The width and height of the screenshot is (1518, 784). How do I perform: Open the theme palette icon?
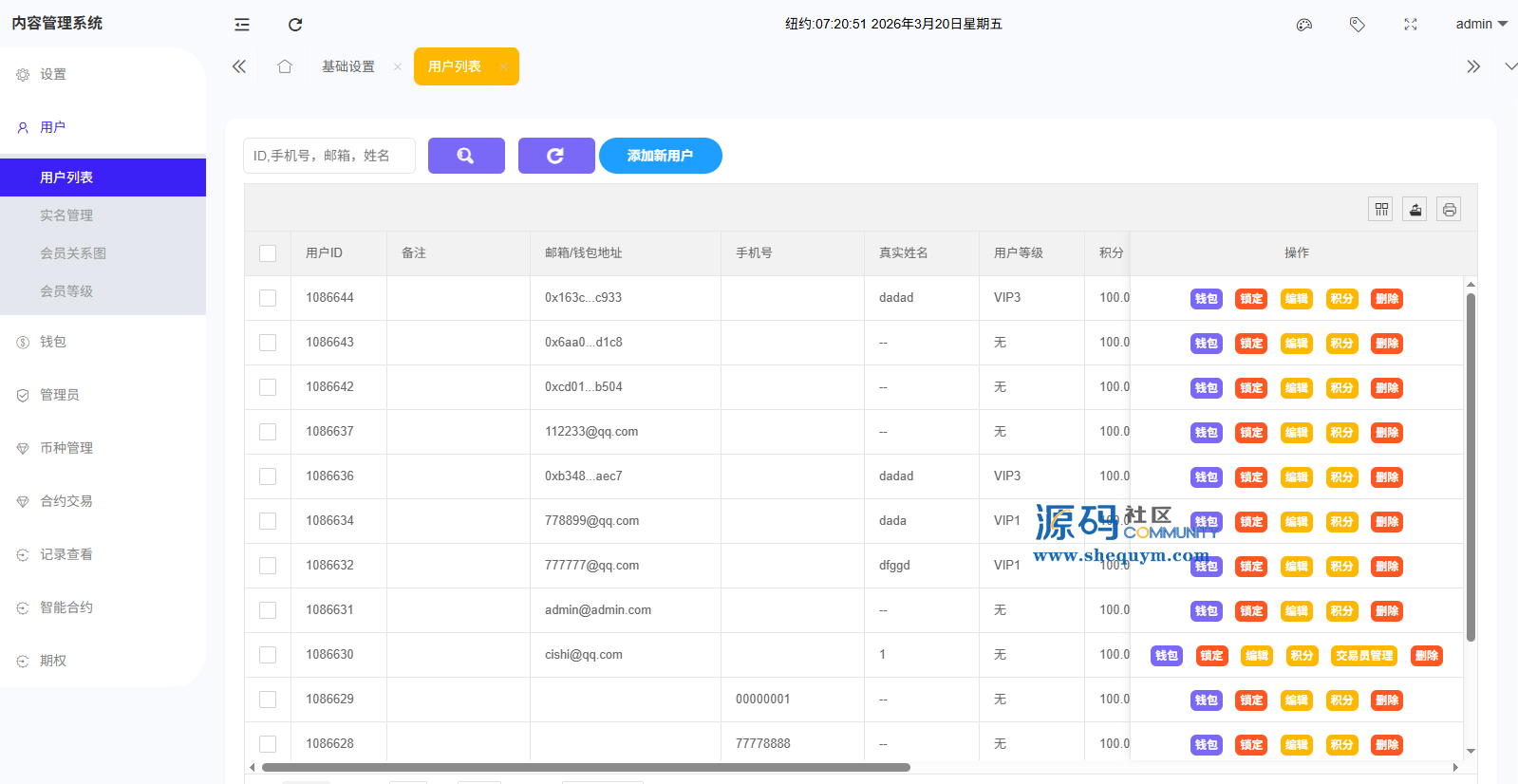coord(1304,25)
